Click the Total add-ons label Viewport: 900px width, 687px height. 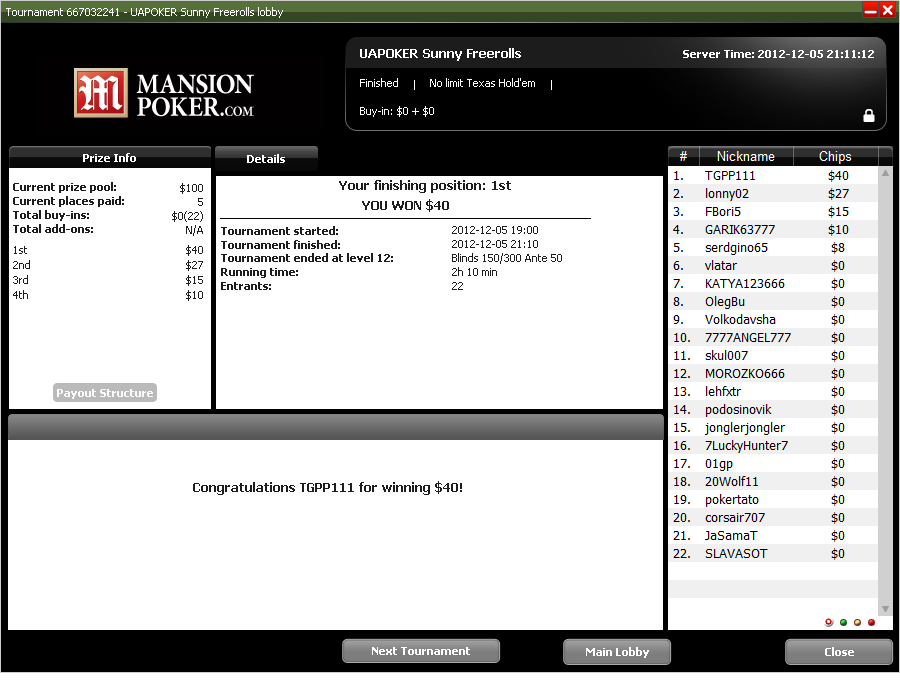click(53, 229)
